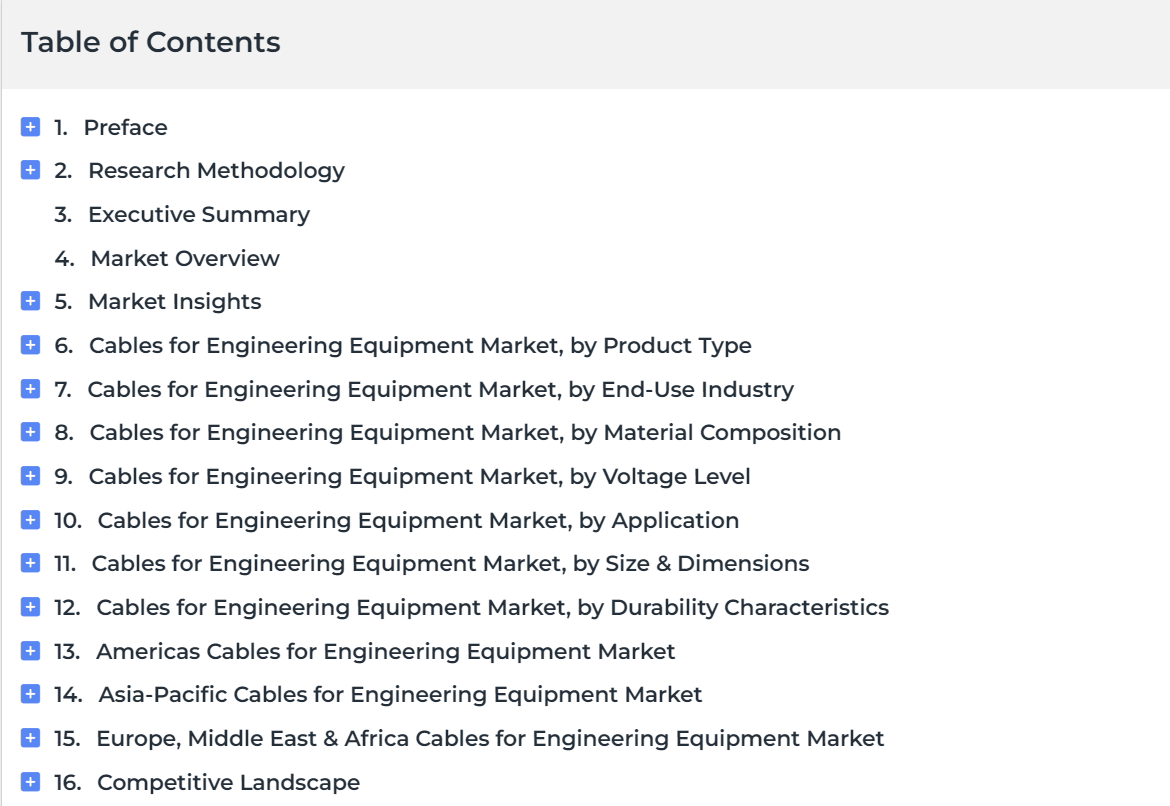The height and width of the screenshot is (806, 1170).
Task: Open the Executive Summary entry
Action: coord(198,215)
